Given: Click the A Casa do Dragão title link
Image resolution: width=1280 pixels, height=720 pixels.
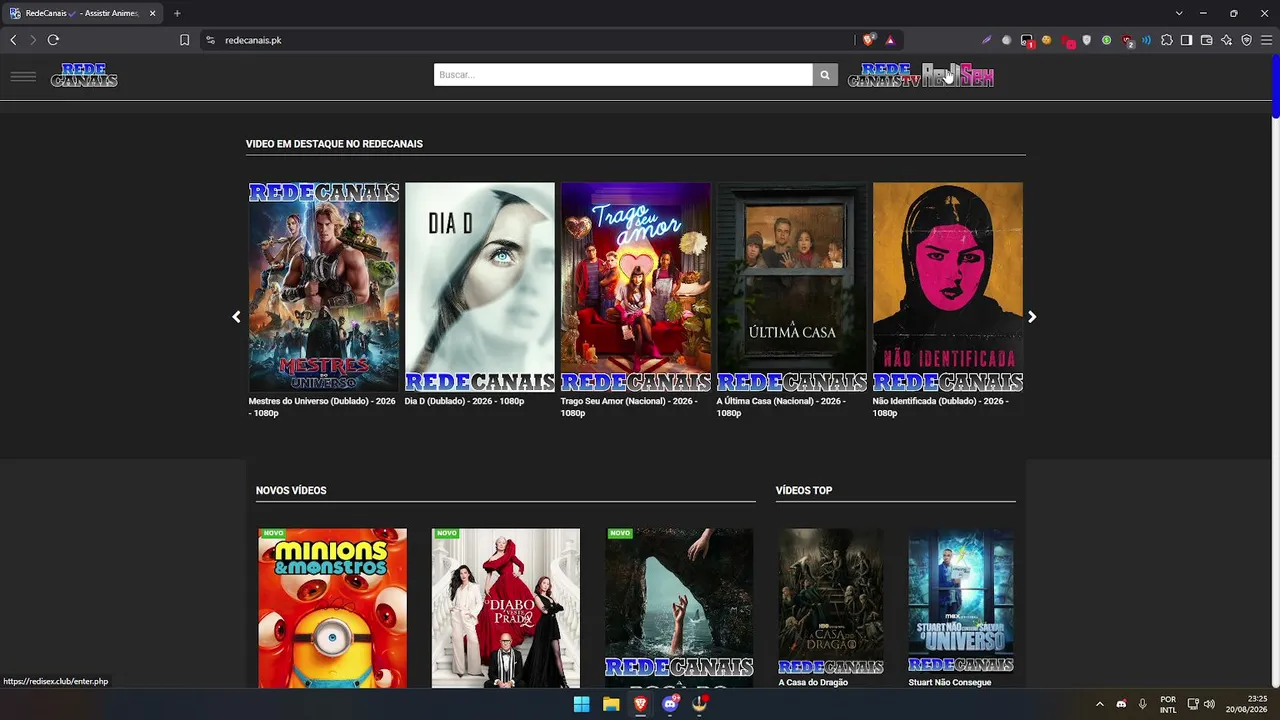Looking at the screenshot, I should click(x=813, y=682).
